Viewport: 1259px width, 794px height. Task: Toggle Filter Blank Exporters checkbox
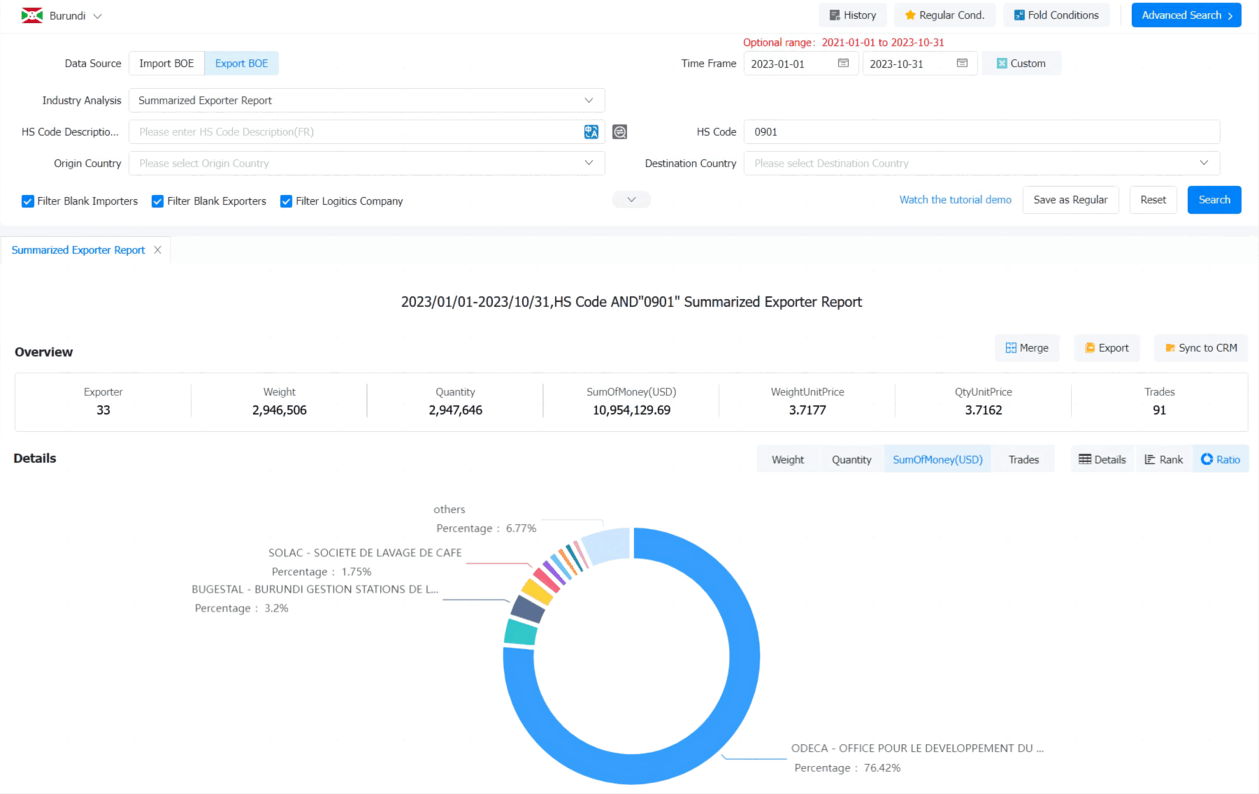[157, 201]
